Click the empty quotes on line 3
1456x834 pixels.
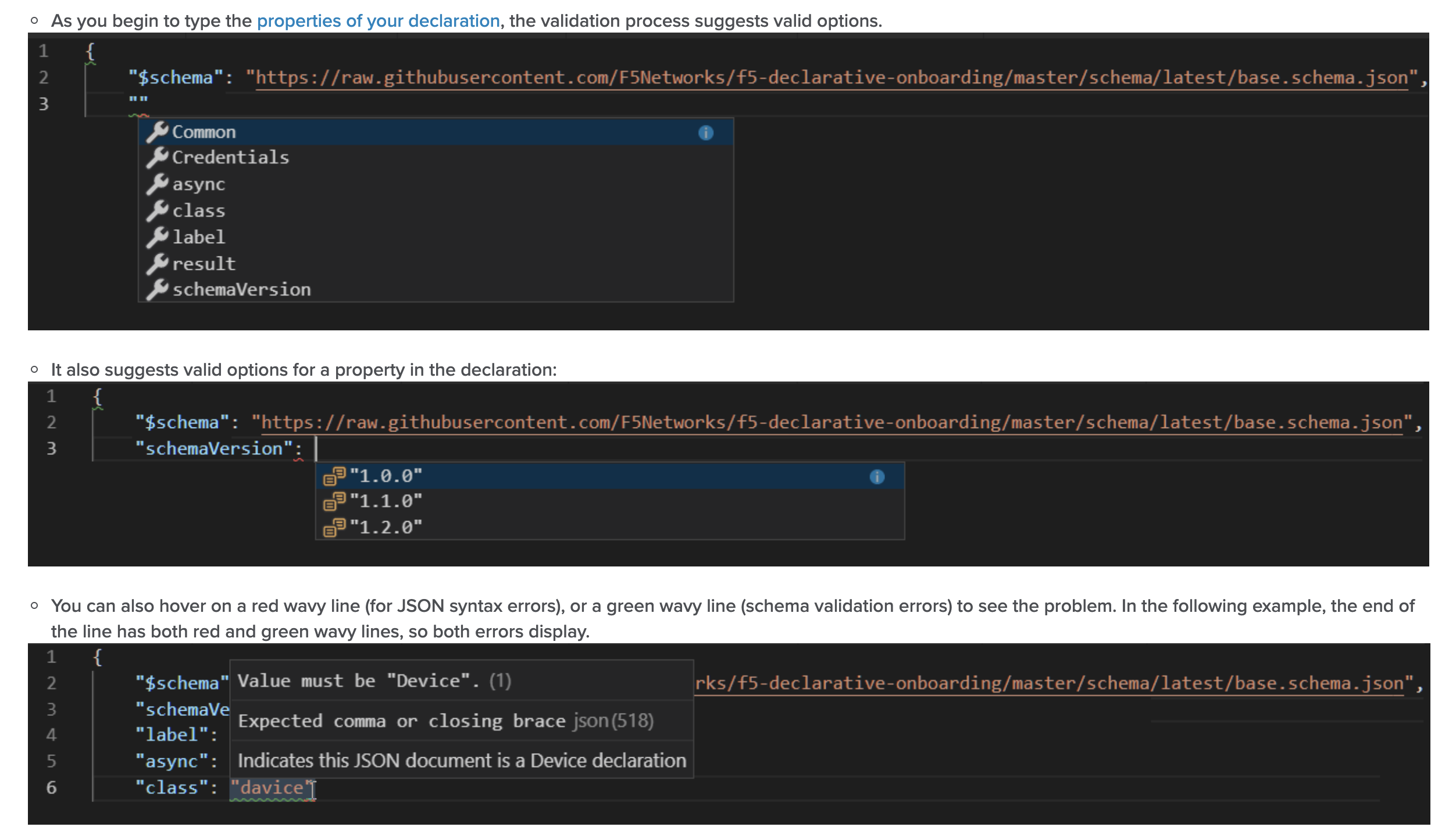tap(138, 101)
